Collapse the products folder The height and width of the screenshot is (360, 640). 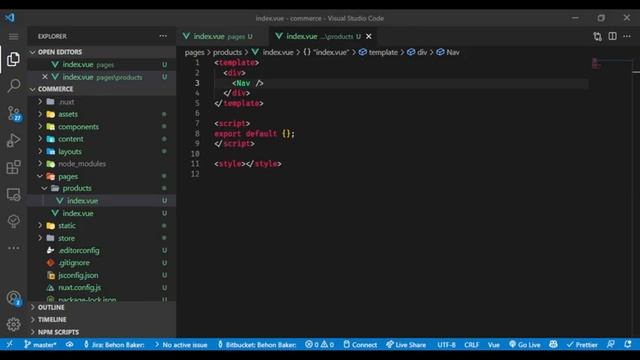pos(44,188)
